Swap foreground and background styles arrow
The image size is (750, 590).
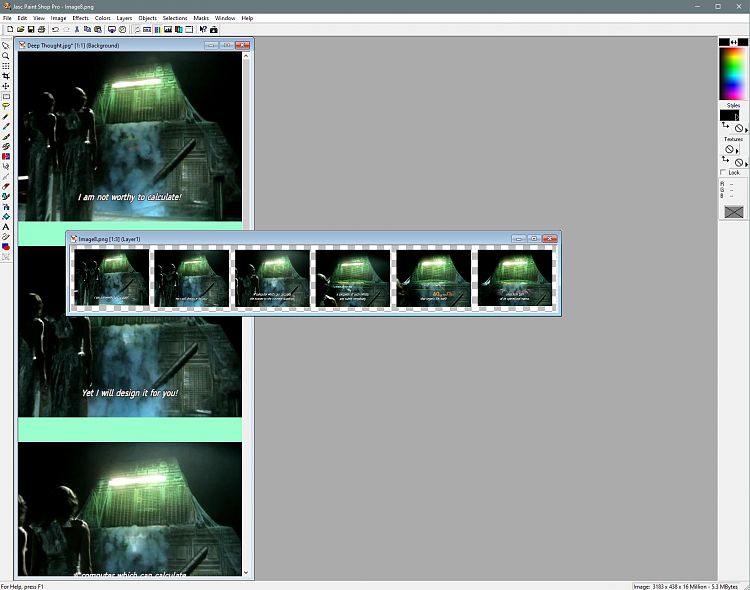[x=726, y=126]
